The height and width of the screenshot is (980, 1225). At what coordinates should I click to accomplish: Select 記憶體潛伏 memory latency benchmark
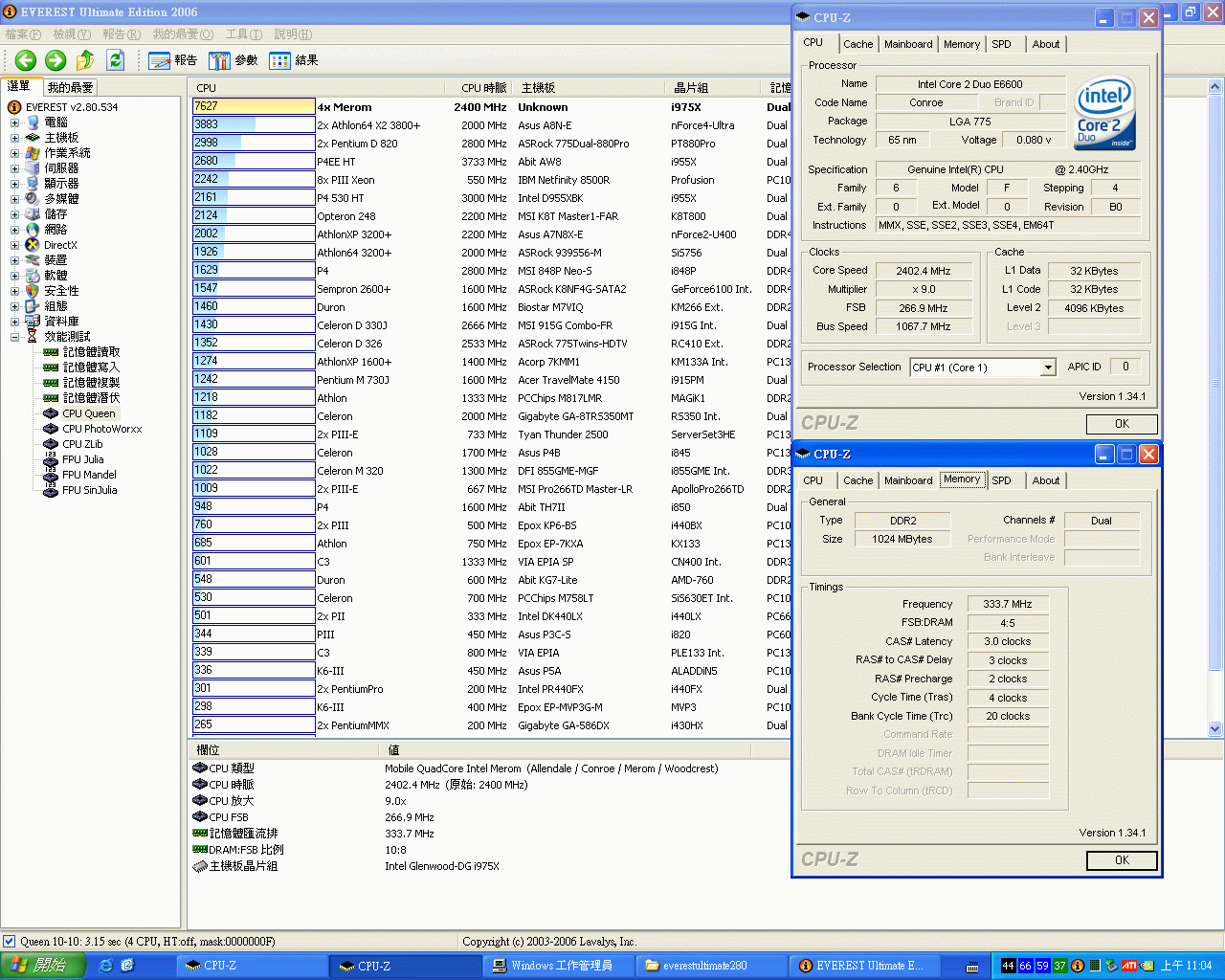92,398
